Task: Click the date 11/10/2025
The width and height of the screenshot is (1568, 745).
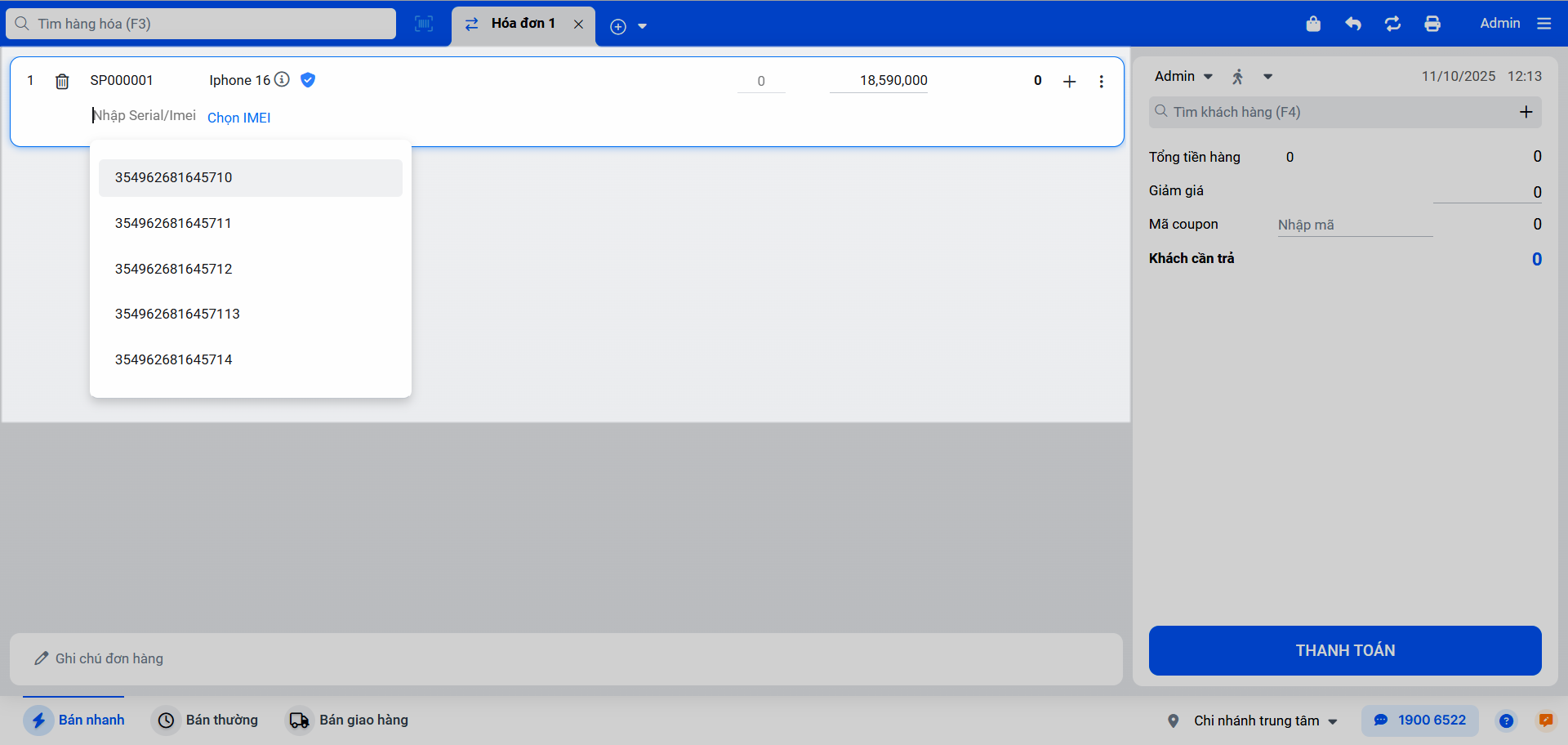Action: [1459, 76]
